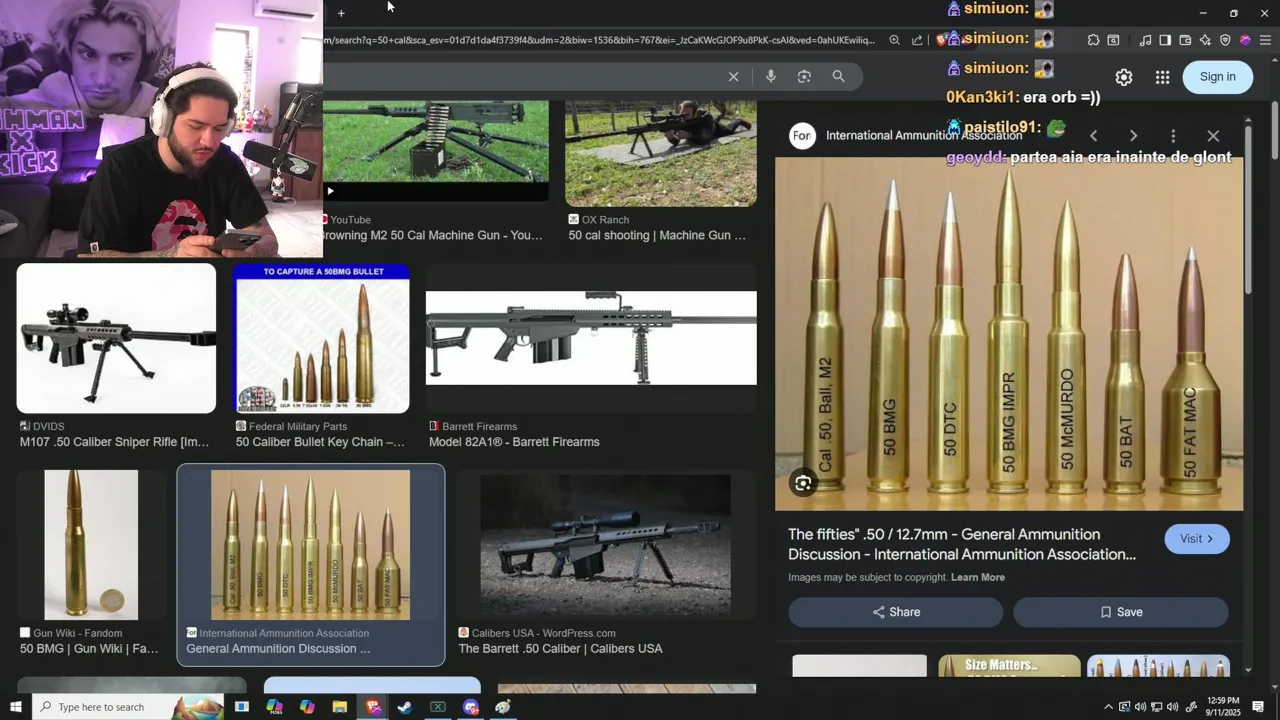Start voice search with the microphone icon

pyautogui.click(x=770, y=76)
